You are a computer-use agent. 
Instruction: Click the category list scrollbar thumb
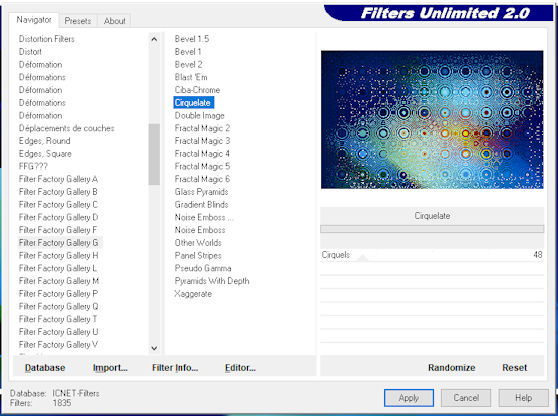pyautogui.click(x=154, y=154)
